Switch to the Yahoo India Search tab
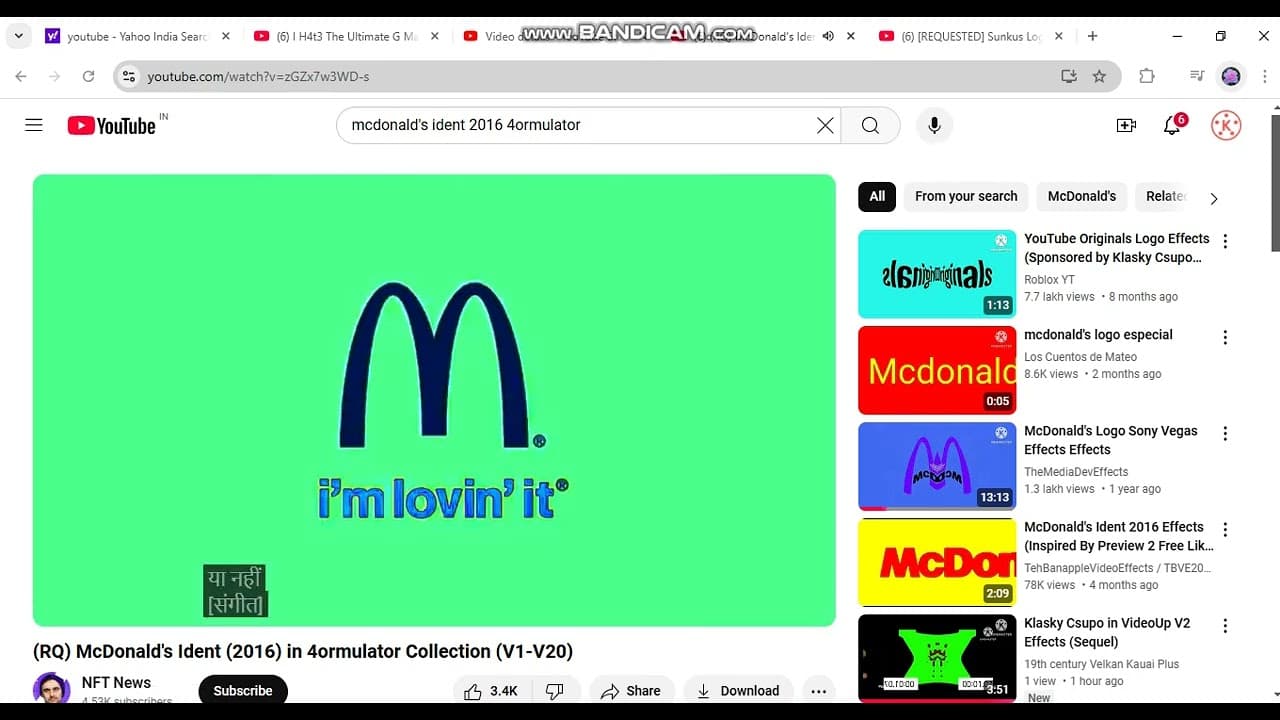 [x=137, y=36]
